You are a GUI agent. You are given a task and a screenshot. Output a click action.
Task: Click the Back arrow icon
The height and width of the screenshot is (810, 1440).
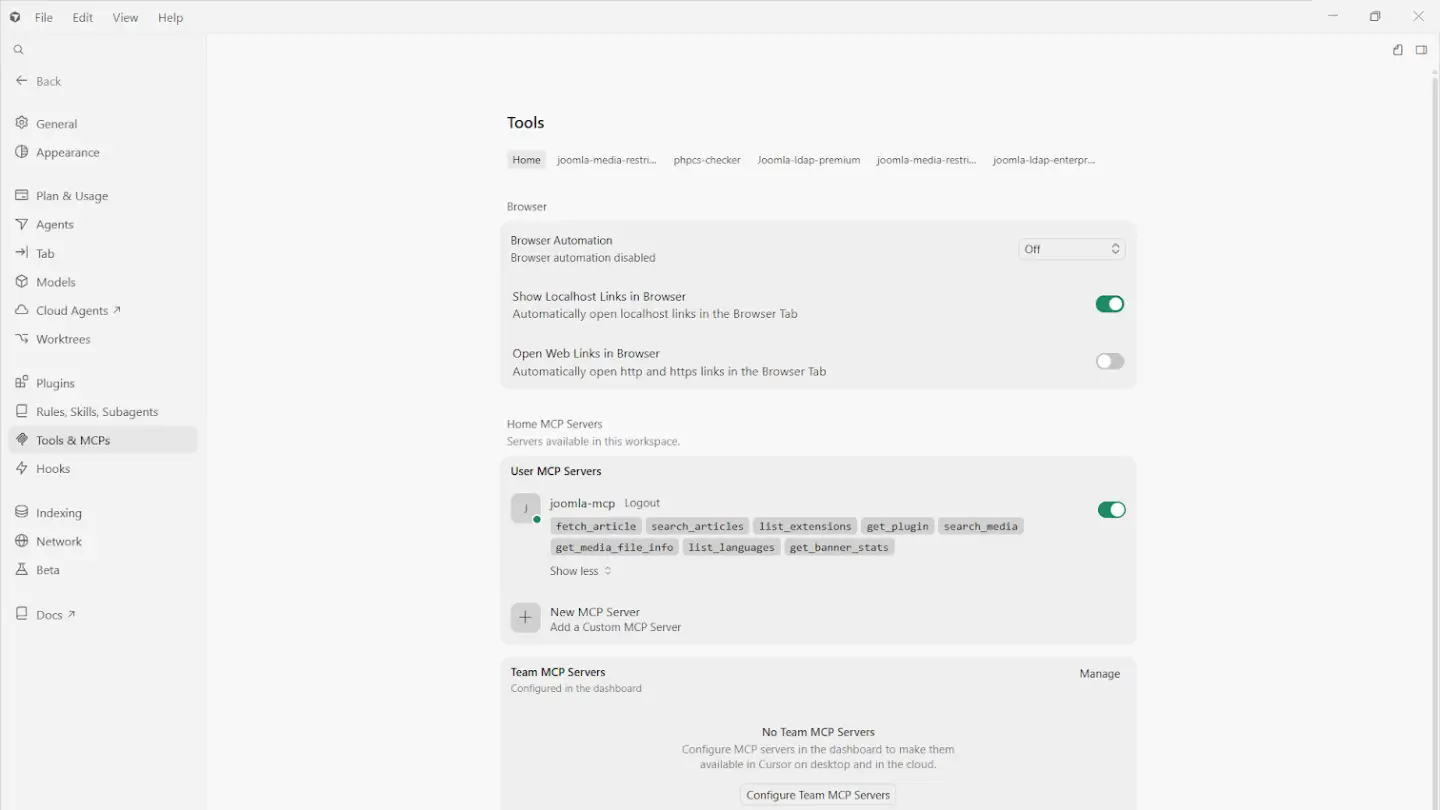click(x=21, y=80)
